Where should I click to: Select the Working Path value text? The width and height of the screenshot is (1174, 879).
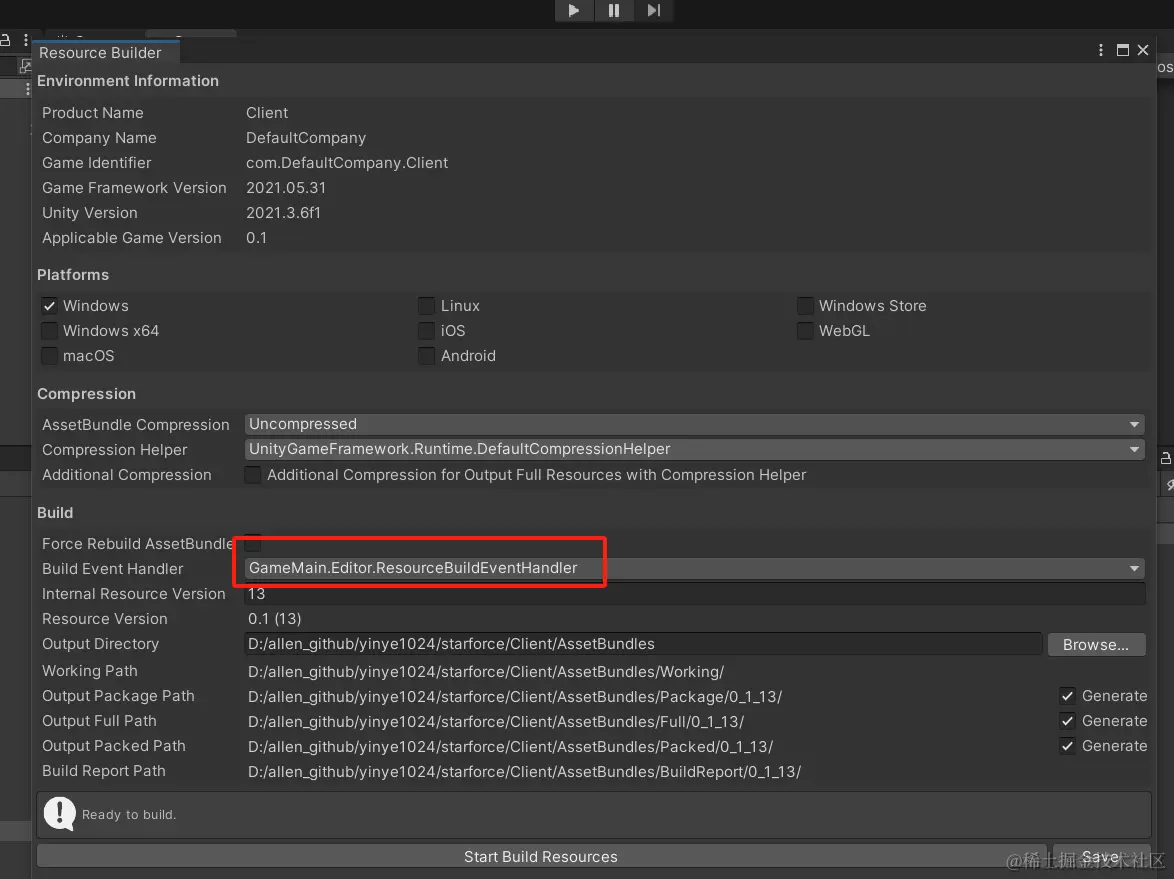486,672
